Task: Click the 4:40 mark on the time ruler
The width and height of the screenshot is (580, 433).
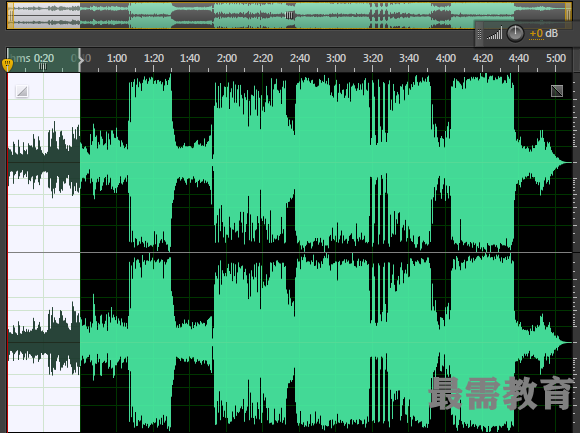Action: (519, 58)
